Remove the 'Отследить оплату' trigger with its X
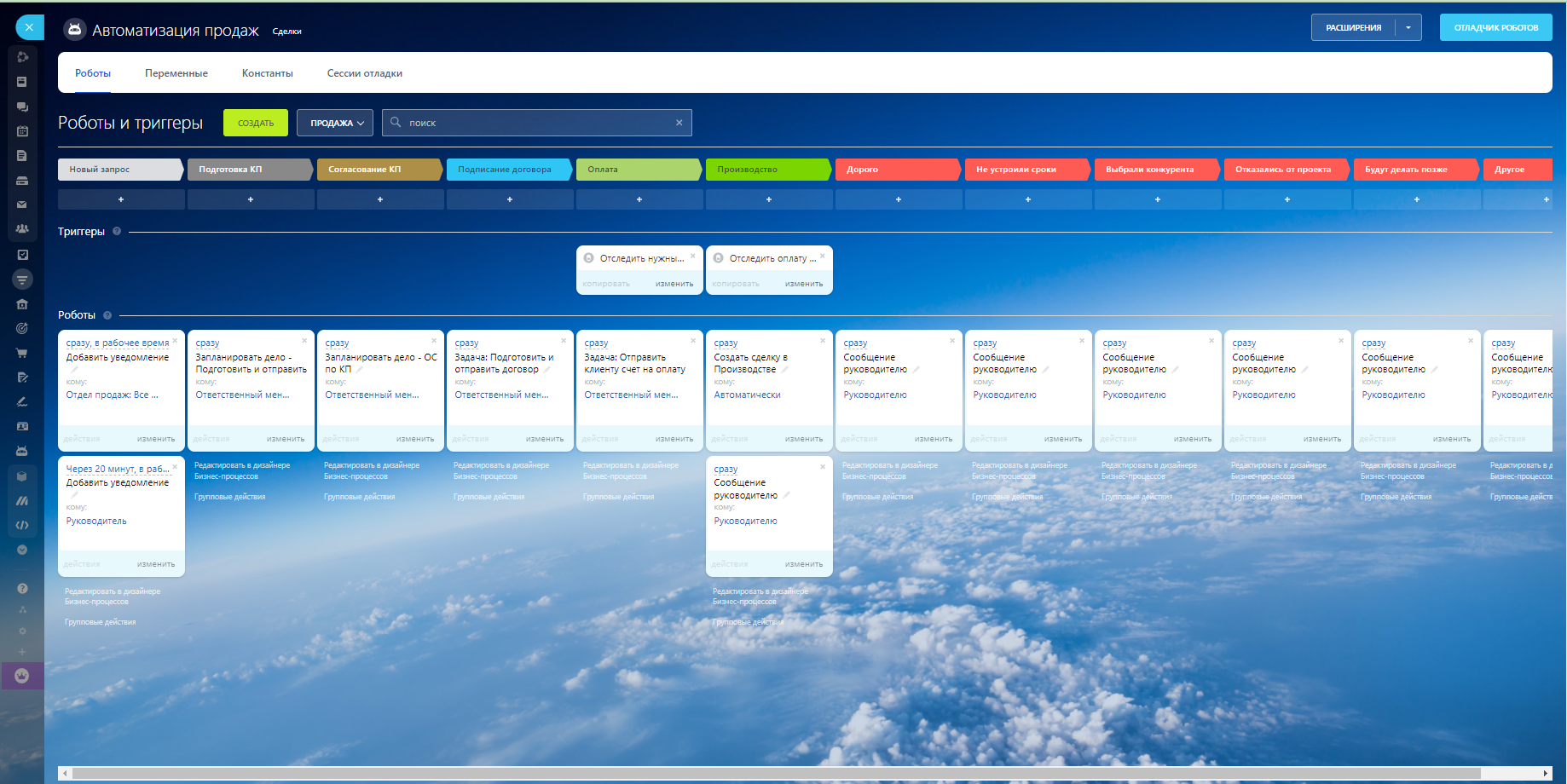 823,257
